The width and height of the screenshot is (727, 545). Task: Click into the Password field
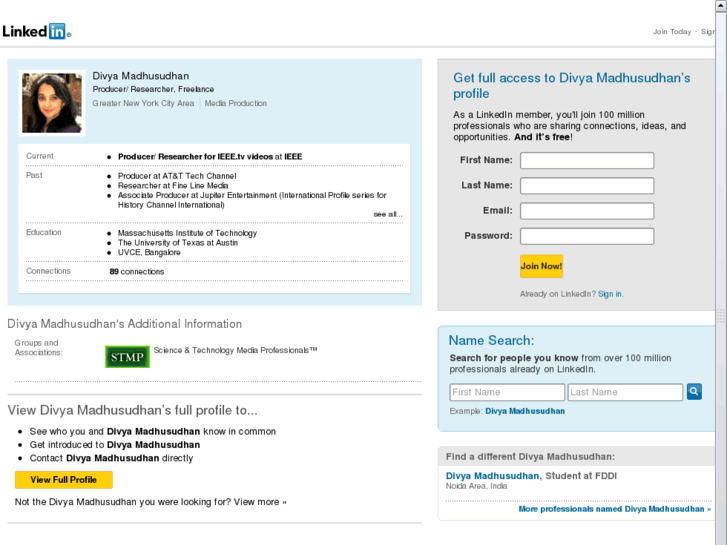(587, 236)
